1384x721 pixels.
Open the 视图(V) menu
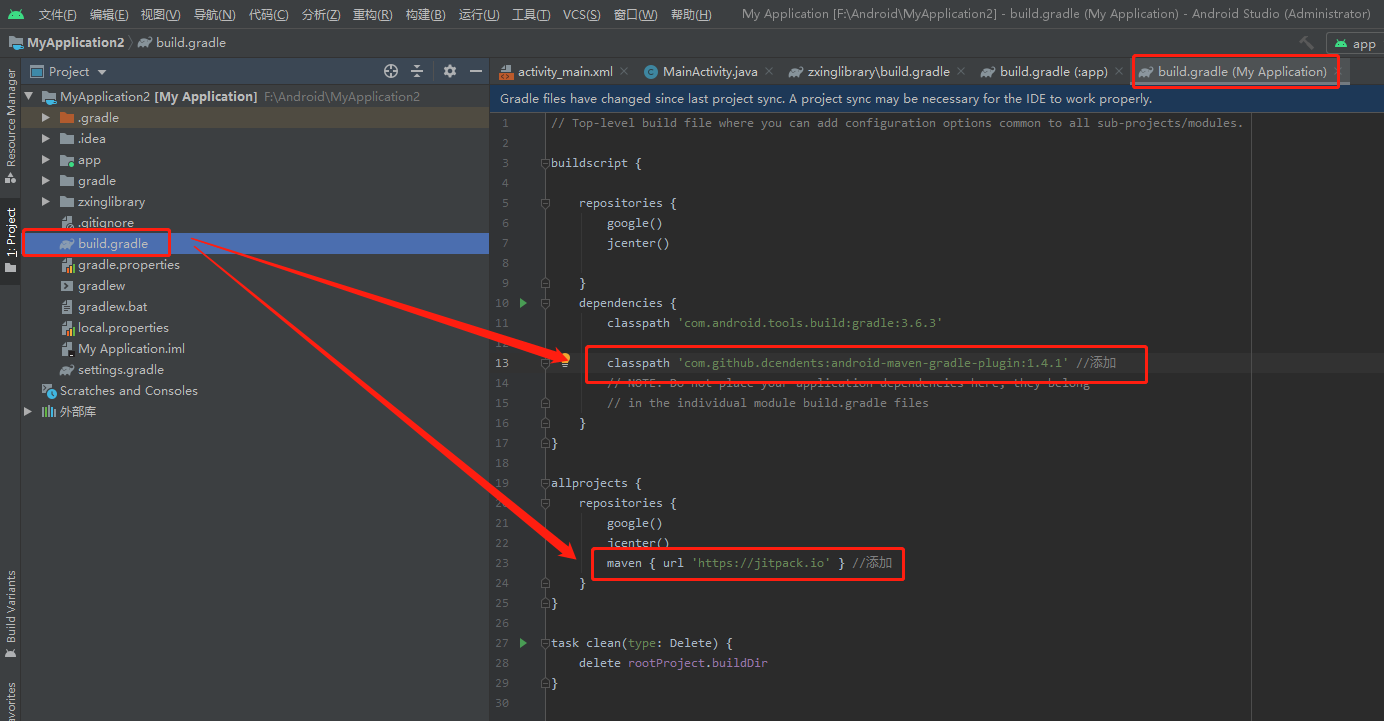click(160, 15)
